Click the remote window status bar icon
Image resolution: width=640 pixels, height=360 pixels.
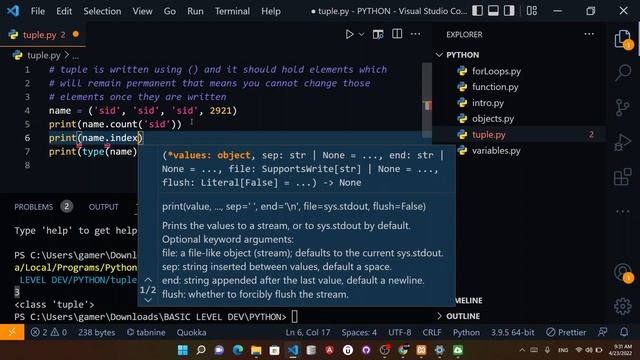(12, 332)
